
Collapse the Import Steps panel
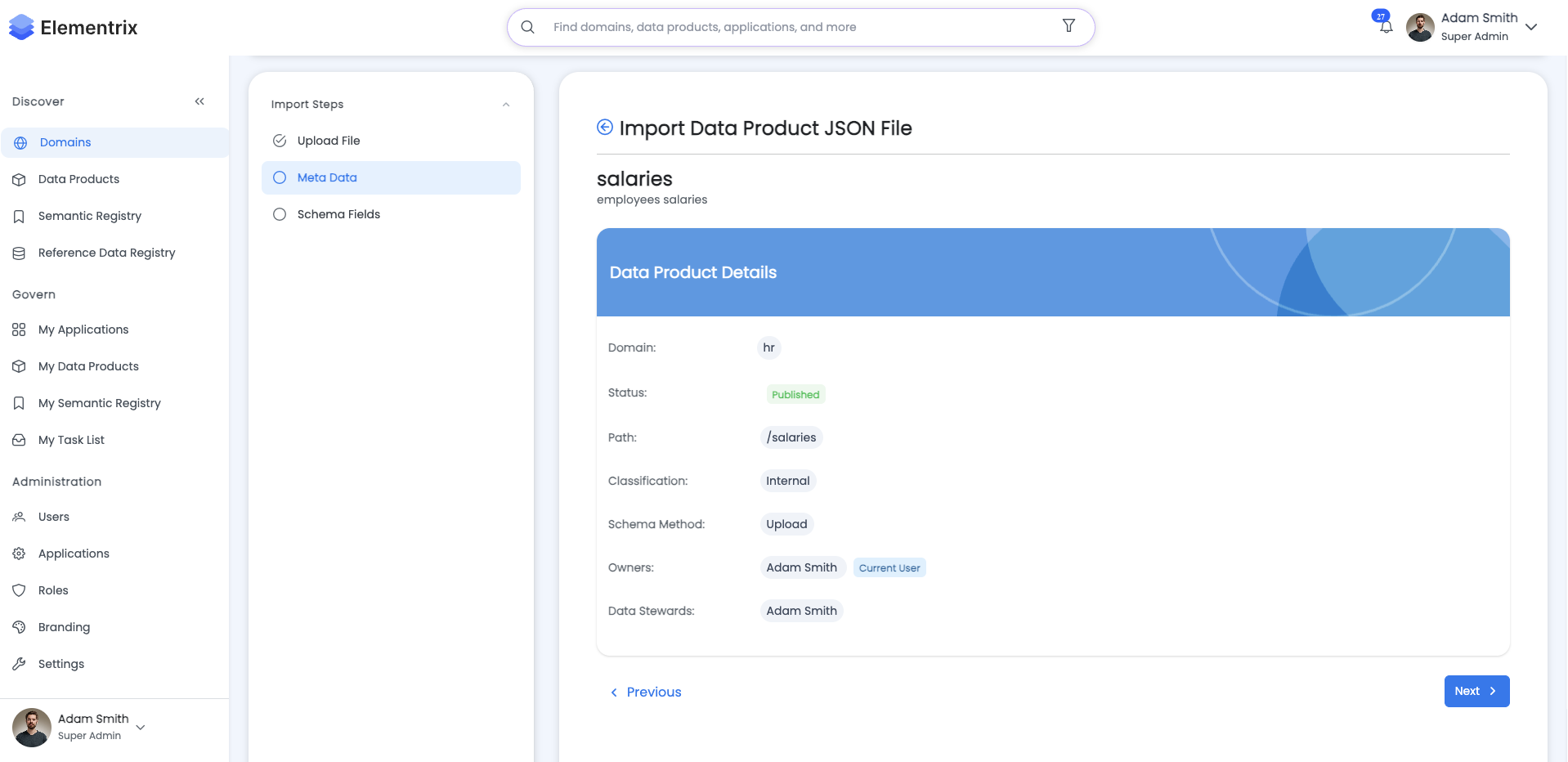pyautogui.click(x=506, y=105)
